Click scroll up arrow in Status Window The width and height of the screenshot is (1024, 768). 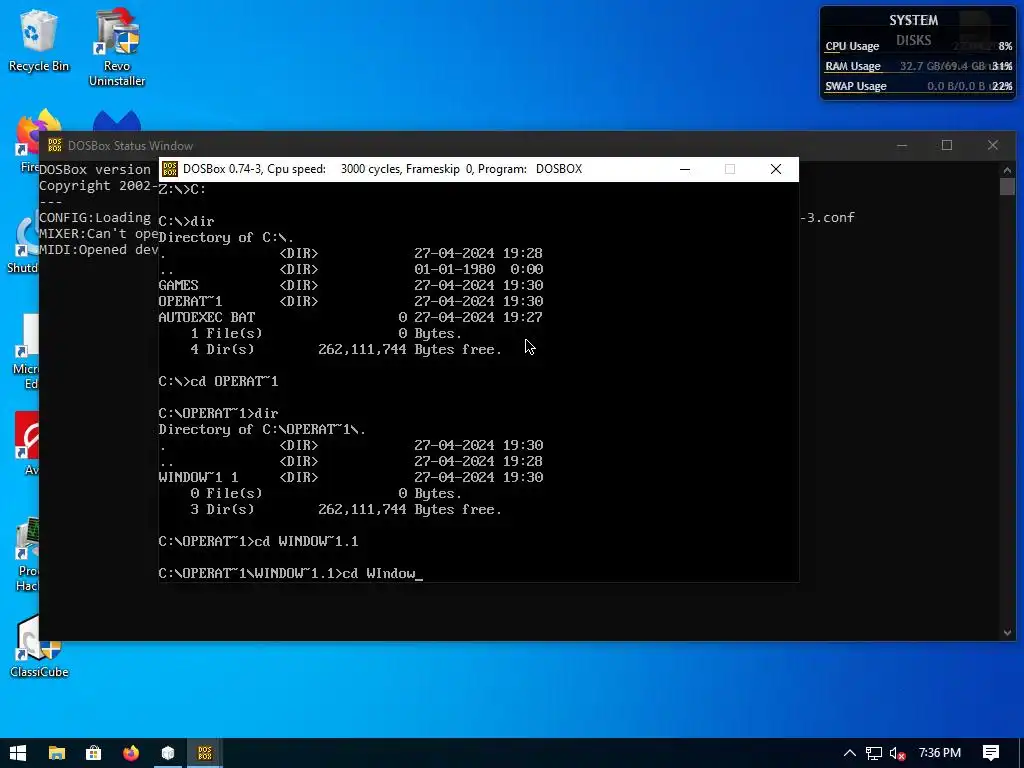click(x=1007, y=170)
